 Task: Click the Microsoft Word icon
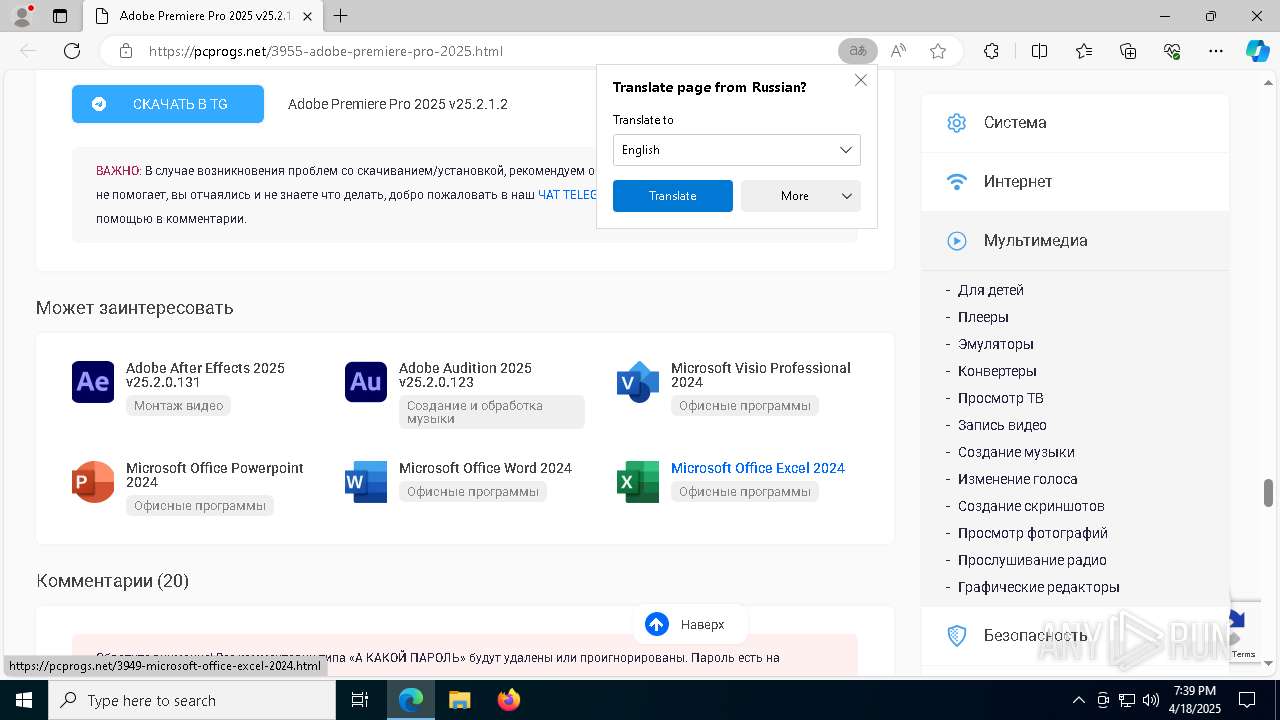coord(366,482)
